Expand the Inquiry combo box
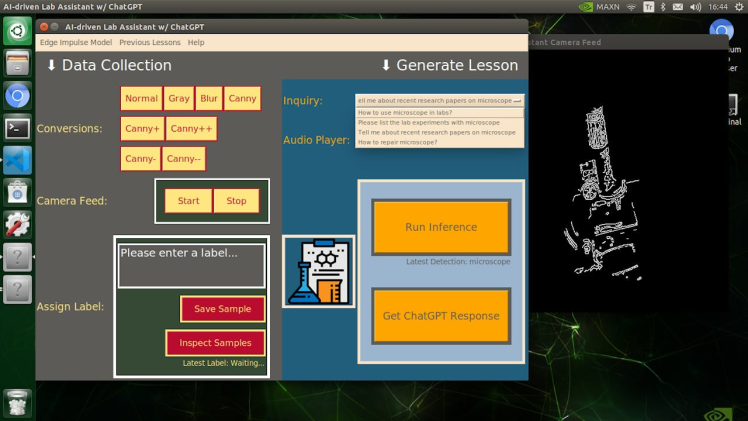Viewport: 748px width, 421px height. pos(439,101)
